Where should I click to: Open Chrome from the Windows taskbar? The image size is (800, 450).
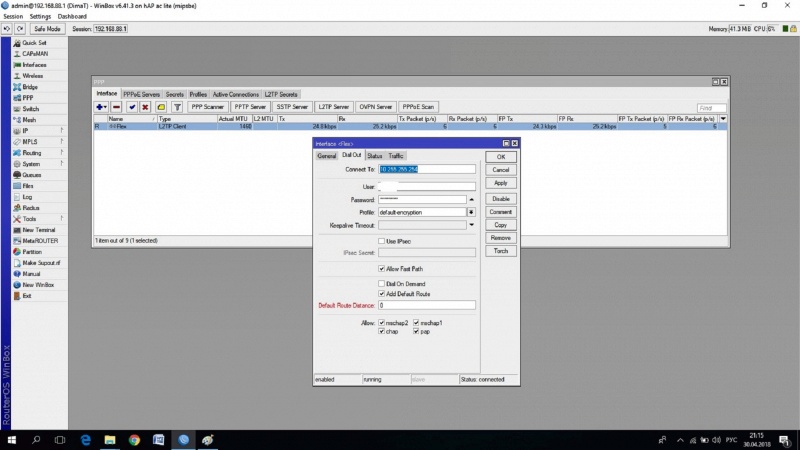point(134,440)
